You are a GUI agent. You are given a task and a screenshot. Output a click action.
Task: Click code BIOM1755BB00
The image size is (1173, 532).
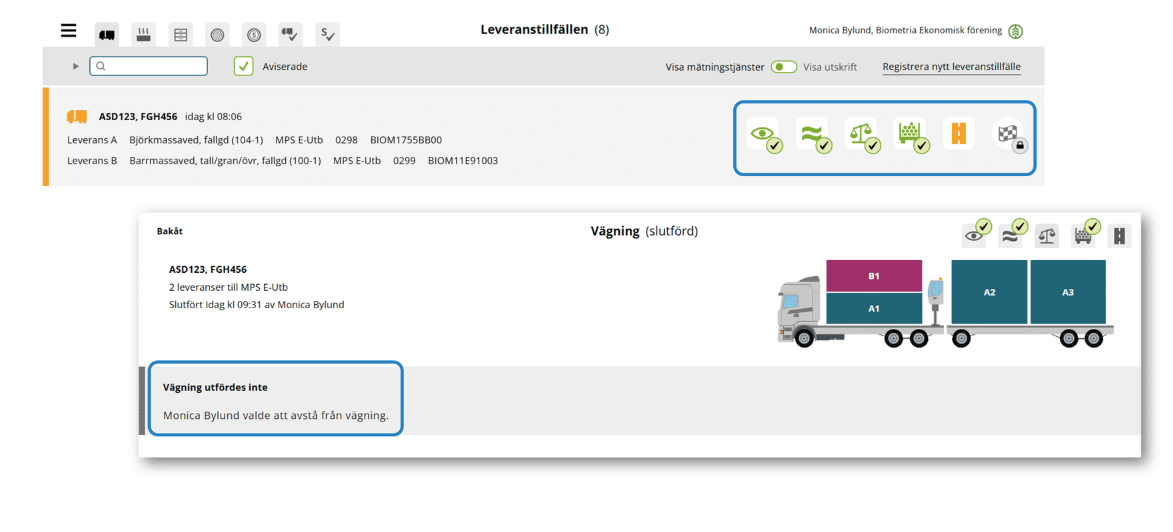click(406, 139)
